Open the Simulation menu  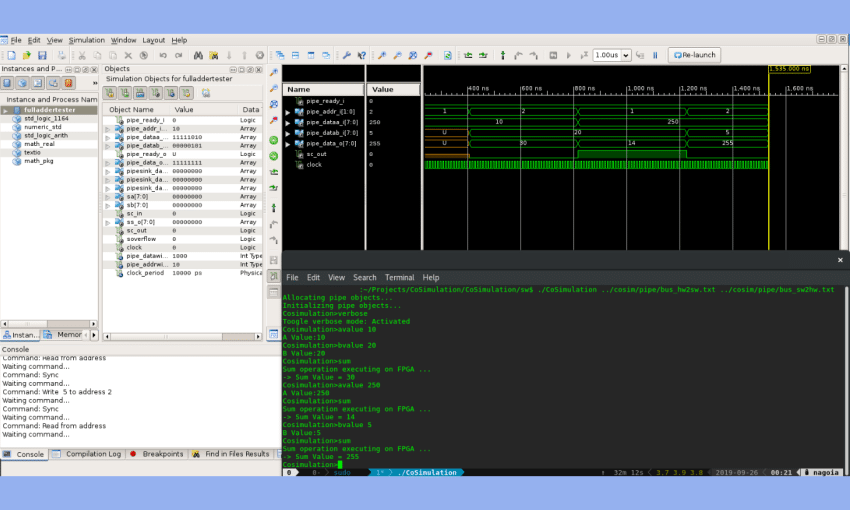86,40
